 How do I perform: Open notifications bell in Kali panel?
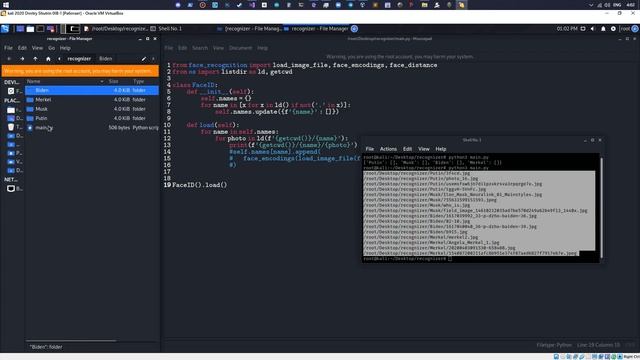coord(603,29)
